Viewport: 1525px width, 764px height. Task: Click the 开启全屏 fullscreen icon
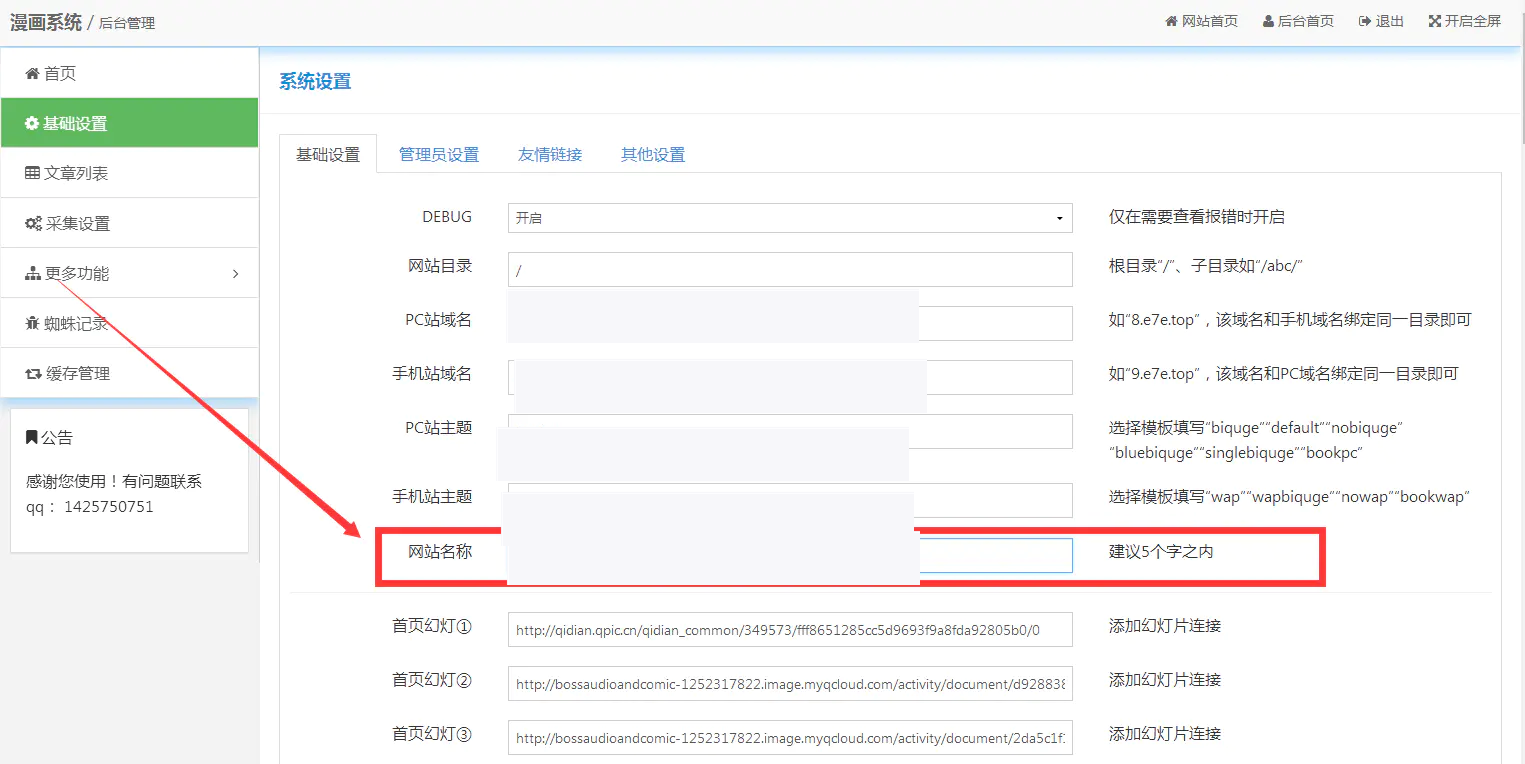(x=1434, y=20)
